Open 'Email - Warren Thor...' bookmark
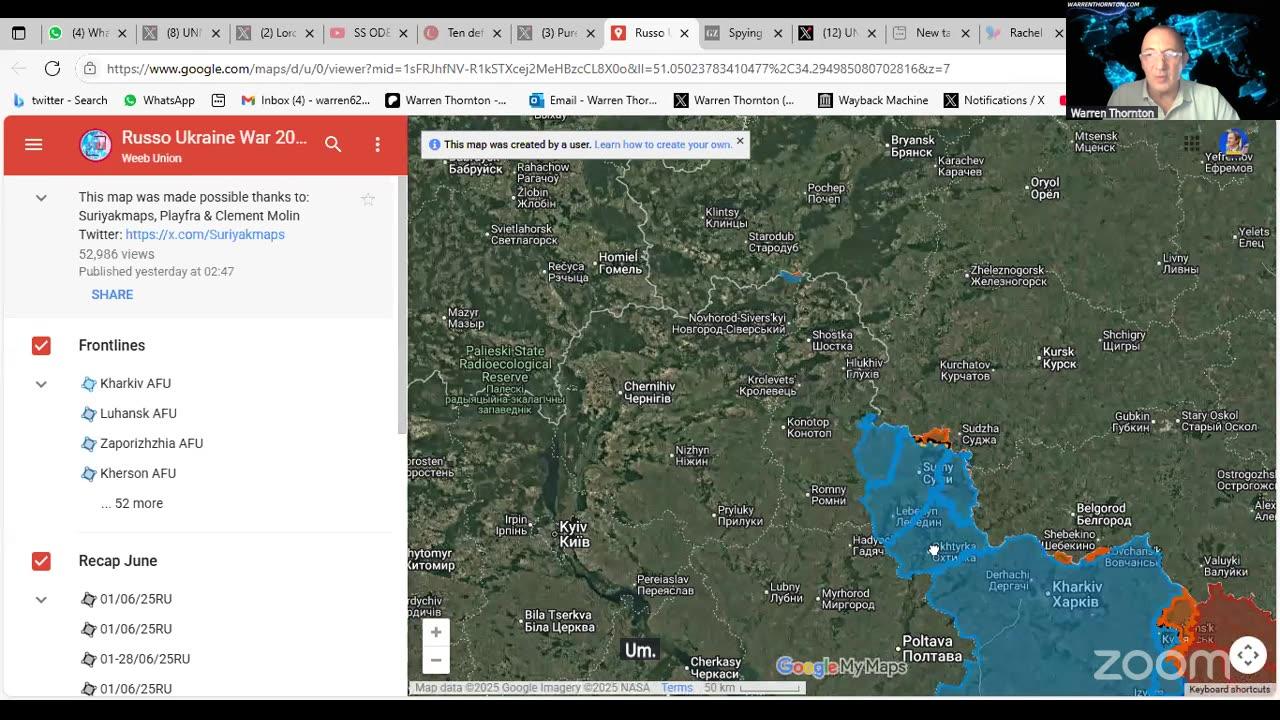The height and width of the screenshot is (720, 1280). pos(593,100)
